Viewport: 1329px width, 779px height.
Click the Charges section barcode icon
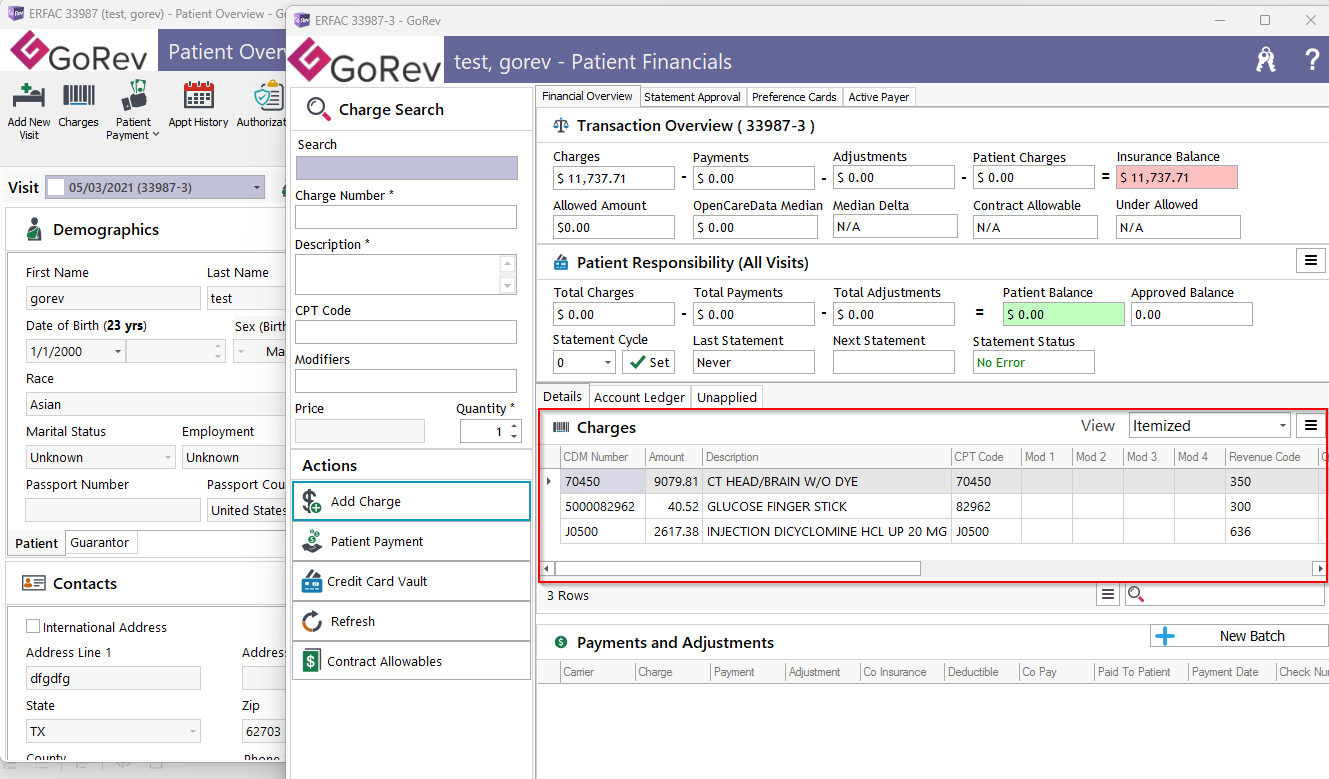[x=560, y=427]
